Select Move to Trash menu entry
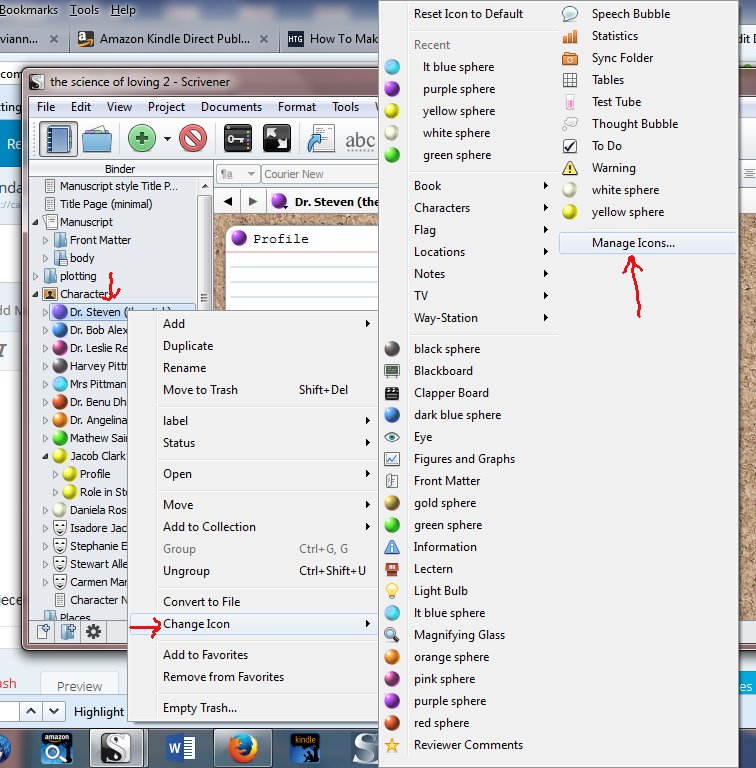756x768 pixels. [x=200, y=390]
